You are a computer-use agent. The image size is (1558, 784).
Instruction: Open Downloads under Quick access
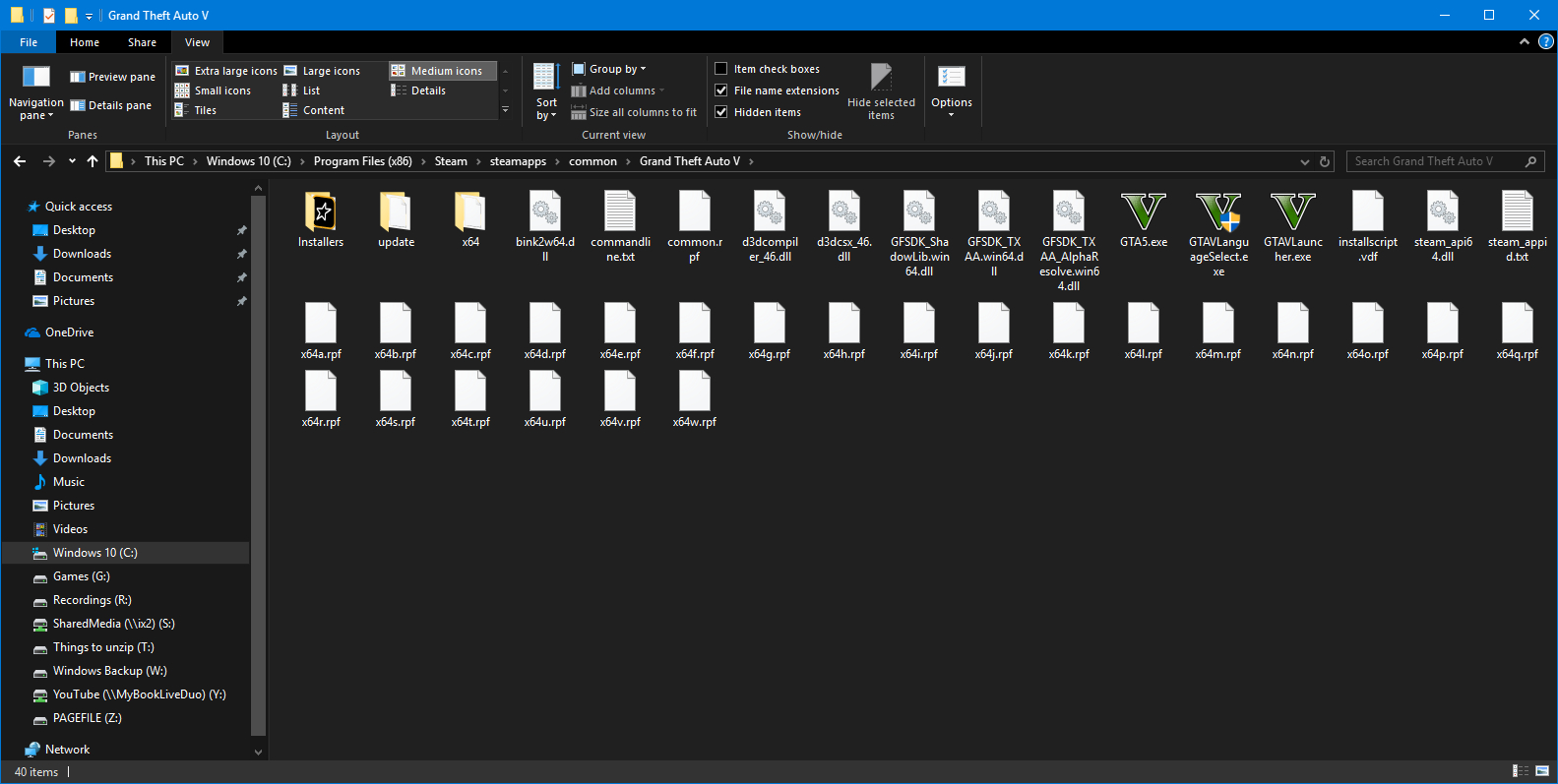[82, 254]
